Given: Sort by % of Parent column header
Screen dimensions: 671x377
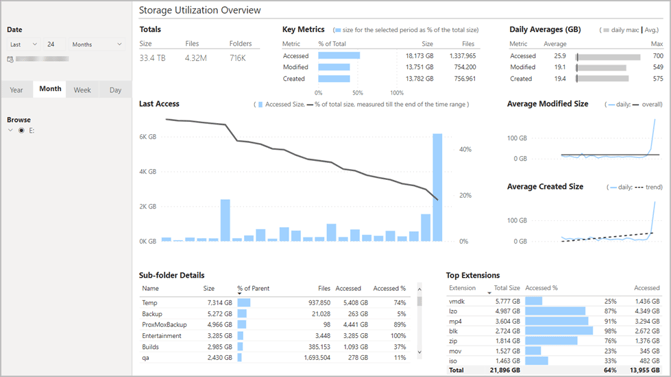Looking at the screenshot, I should coord(253,288).
